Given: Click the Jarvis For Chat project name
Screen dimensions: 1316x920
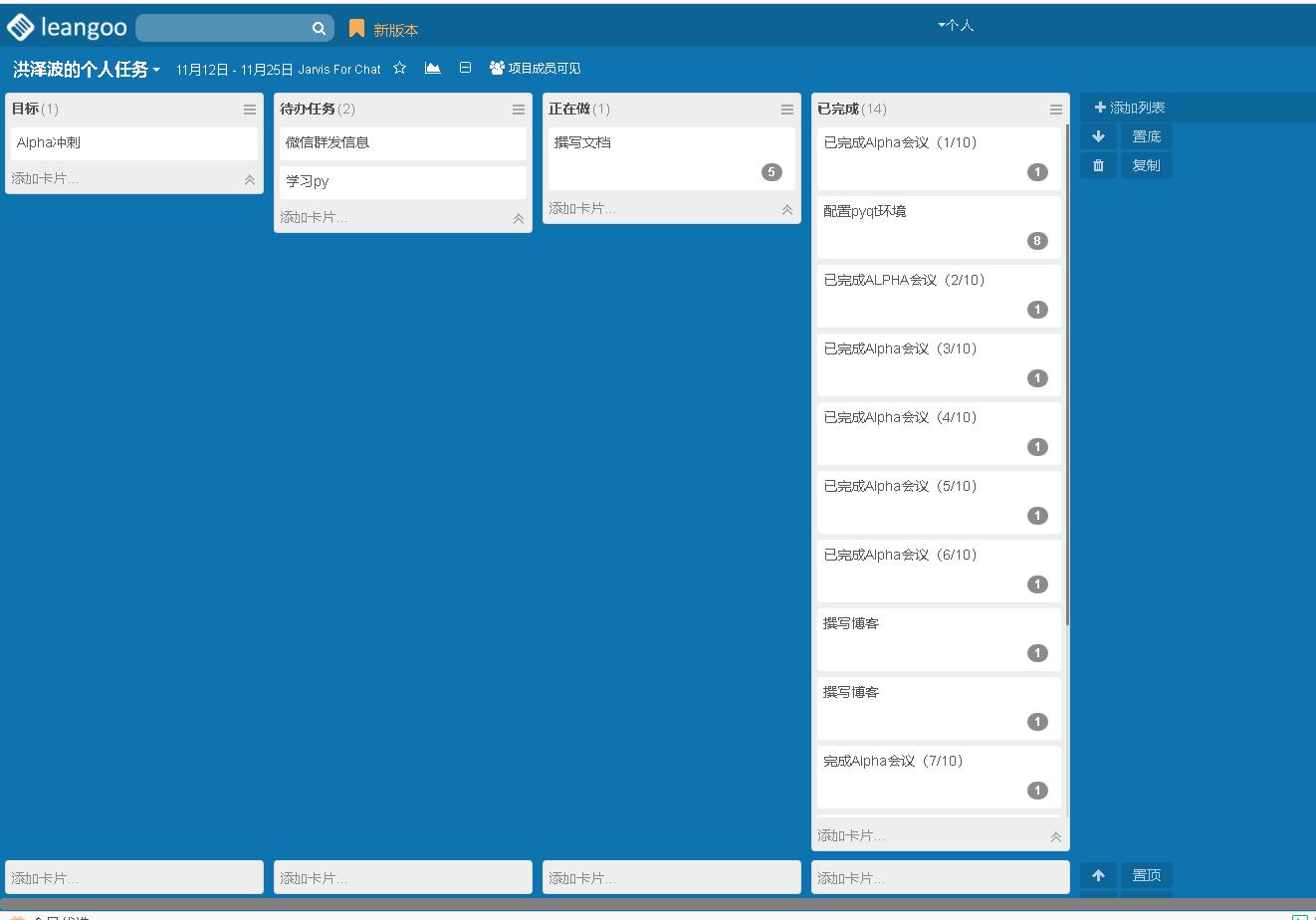Looking at the screenshot, I should pyautogui.click(x=339, y=70).
